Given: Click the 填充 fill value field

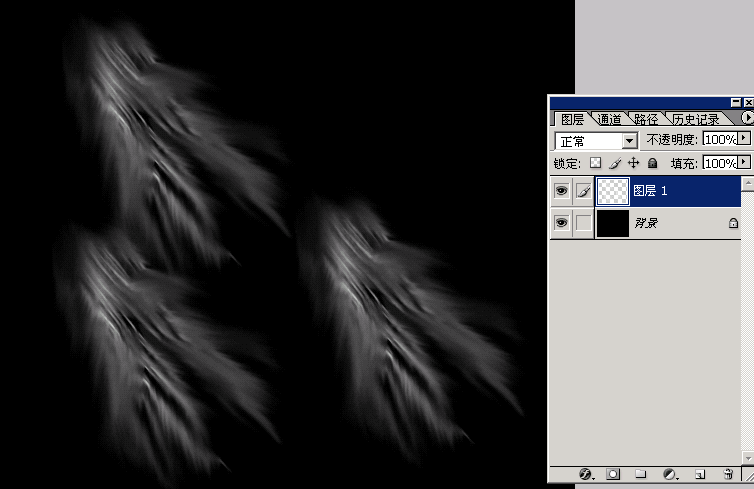Looking at the screenshot, I should [719, 163].
